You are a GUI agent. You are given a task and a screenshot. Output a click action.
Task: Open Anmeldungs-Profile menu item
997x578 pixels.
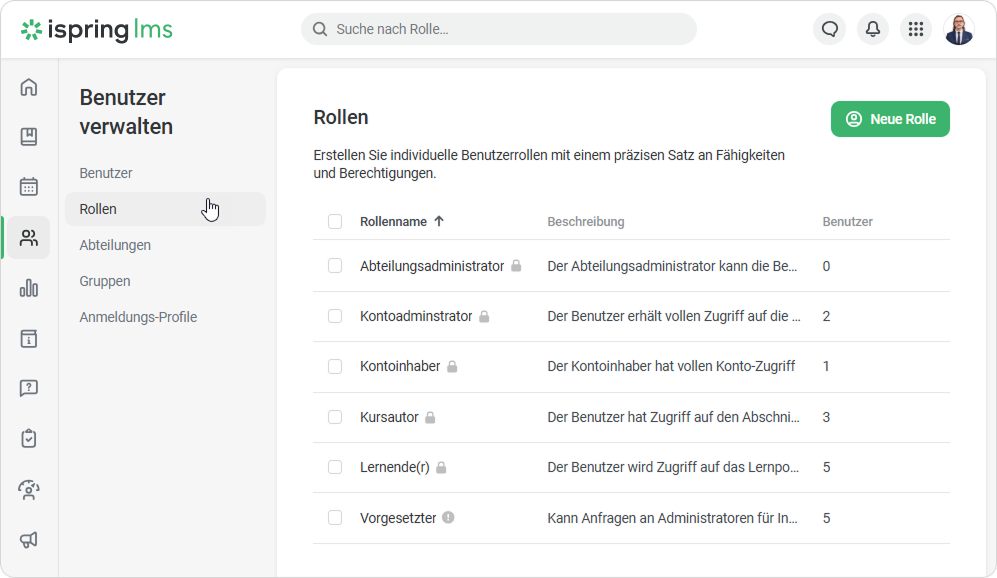pyautogui.click(x=138, y=317)
